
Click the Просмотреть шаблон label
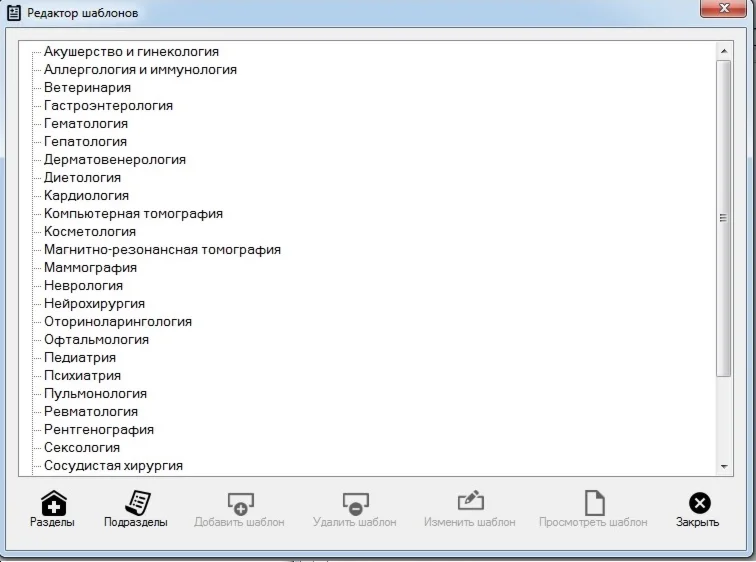tap(593, 522)
